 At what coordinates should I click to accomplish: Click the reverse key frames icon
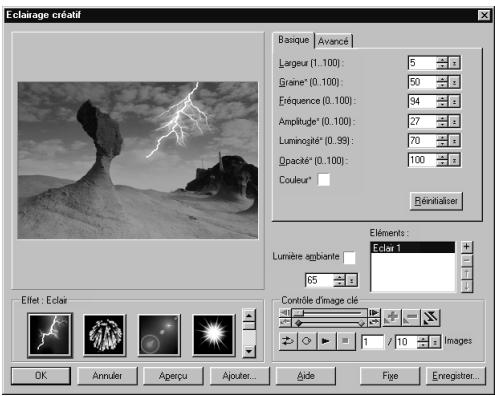coord(430,317)
